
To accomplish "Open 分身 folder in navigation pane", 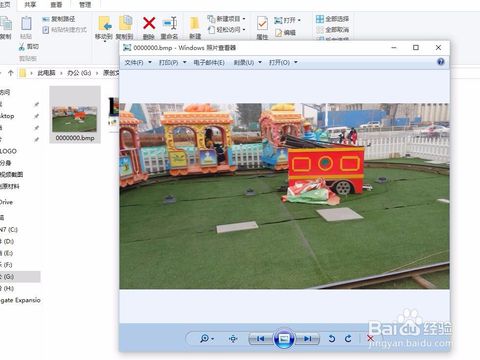I will click(6, 163).
